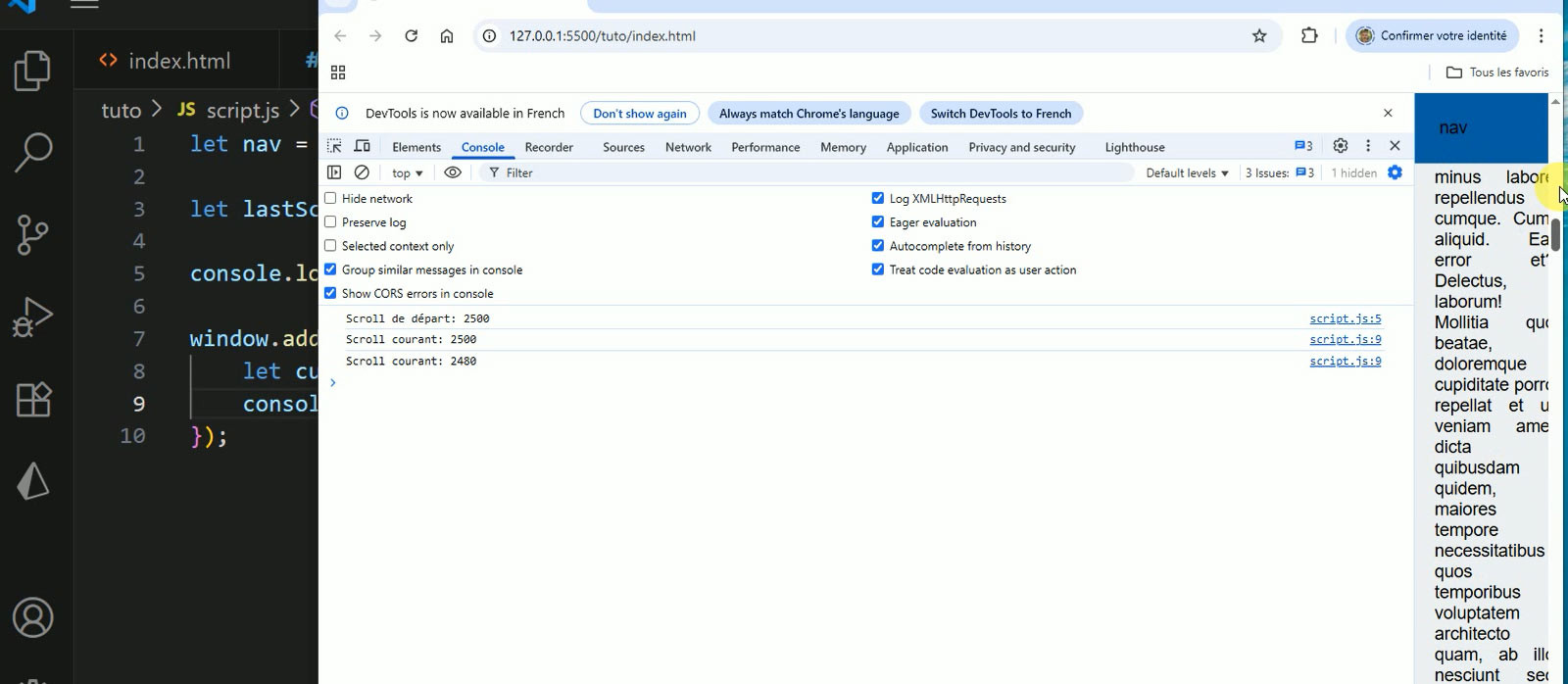The height and width of the screenshot is (684, 1568).
Task: Show the console sidebar
Action: [334, 172]
